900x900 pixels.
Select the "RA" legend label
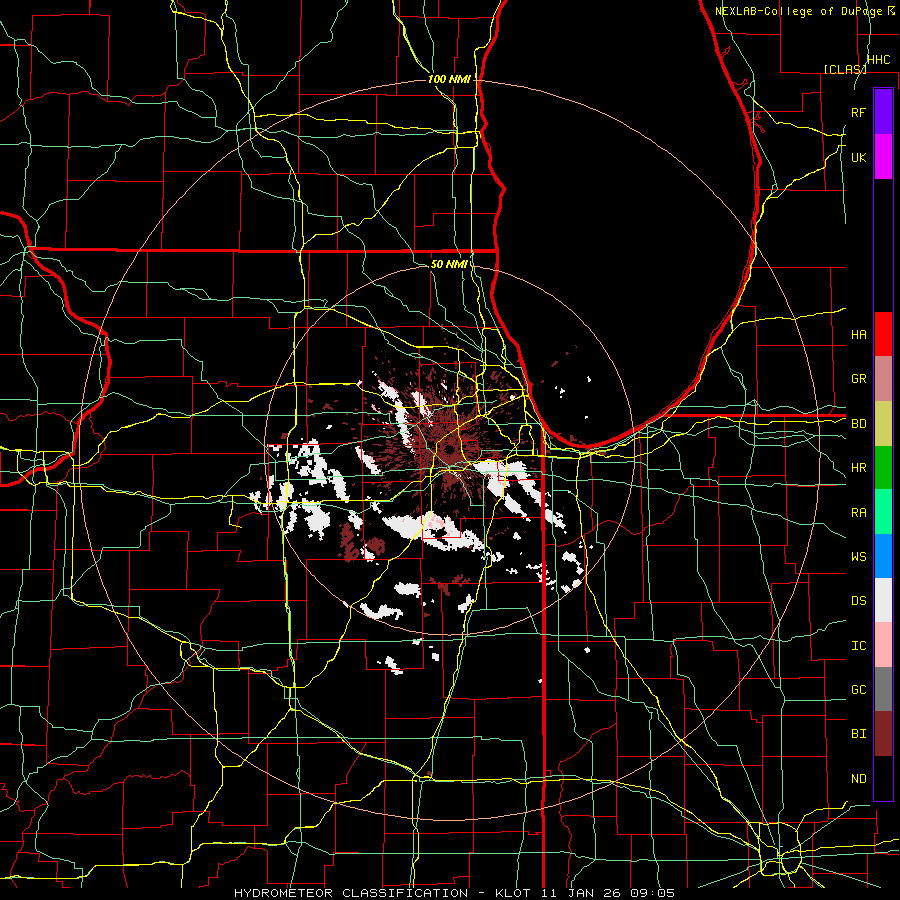point(858,513)
